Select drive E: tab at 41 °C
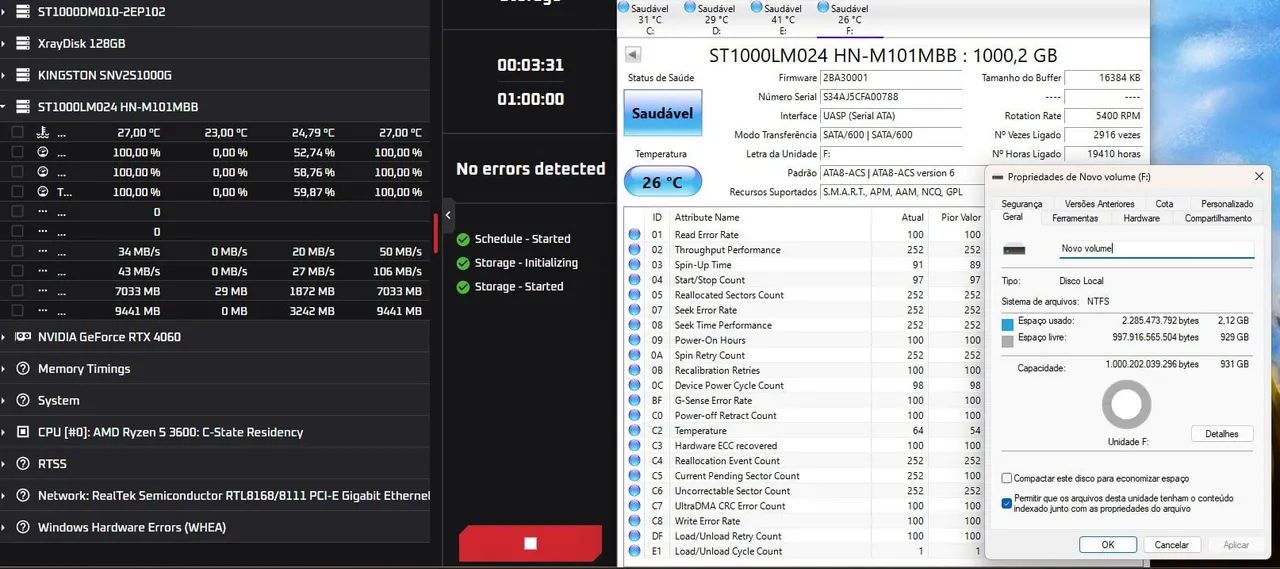Screen dimensions: 1280x569 [x=783, y=19]
